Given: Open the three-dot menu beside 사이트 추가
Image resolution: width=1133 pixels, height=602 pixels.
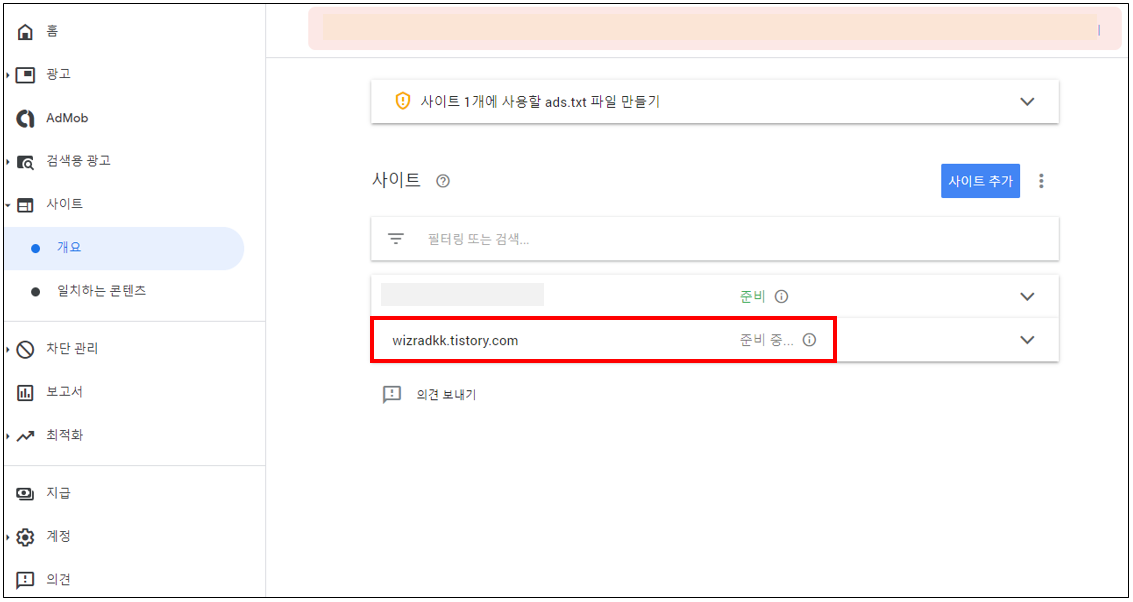Looking at the screenshot, I should point(1041,181).
